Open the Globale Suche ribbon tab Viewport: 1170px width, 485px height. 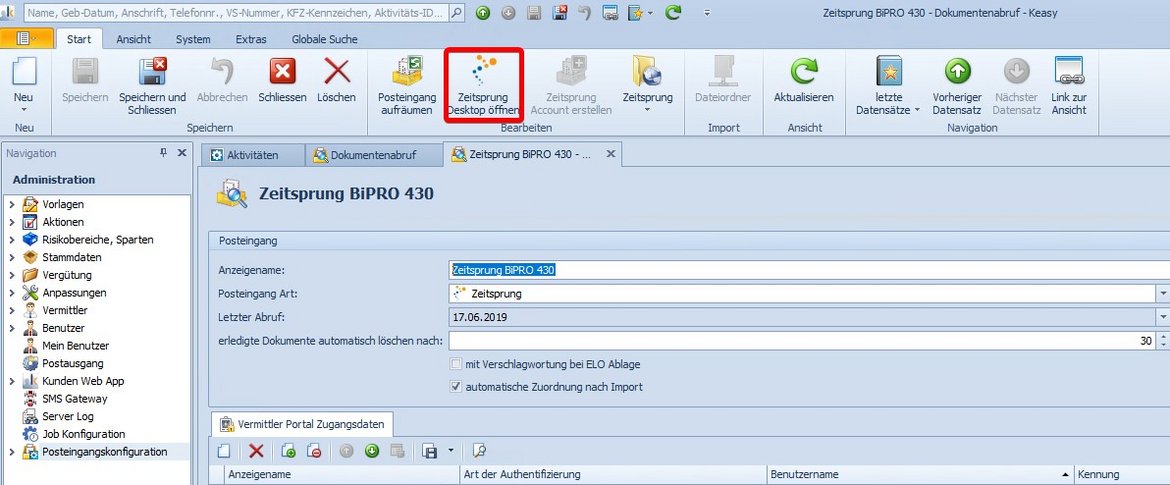[325, 39]
